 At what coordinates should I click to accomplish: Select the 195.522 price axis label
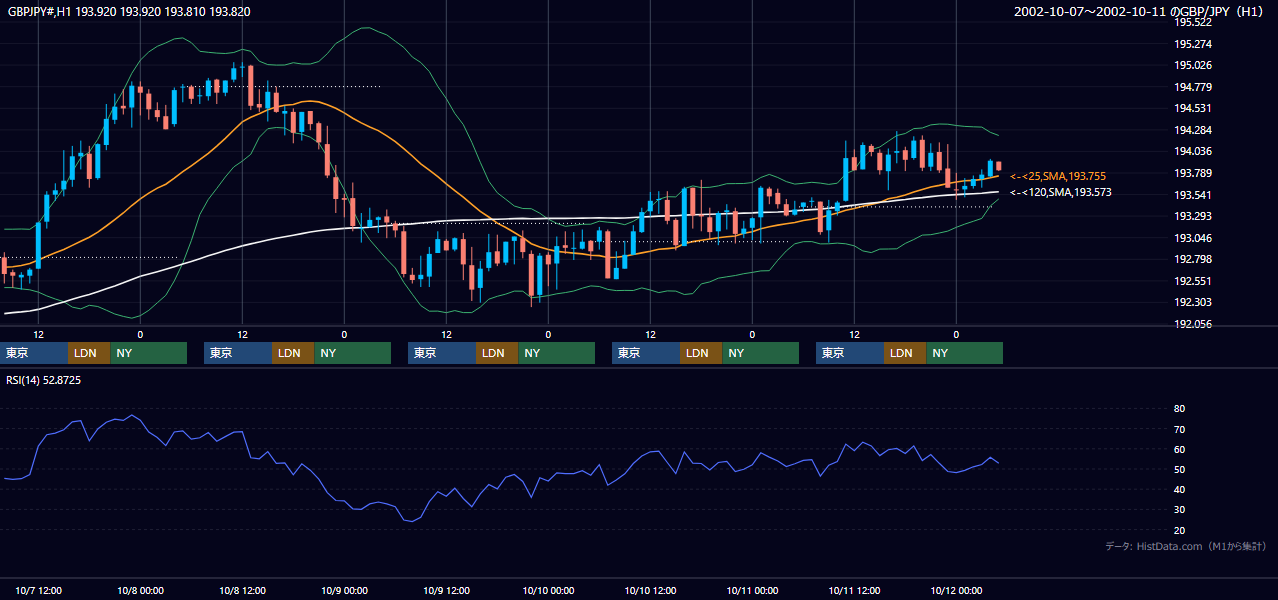[1193, 22]
